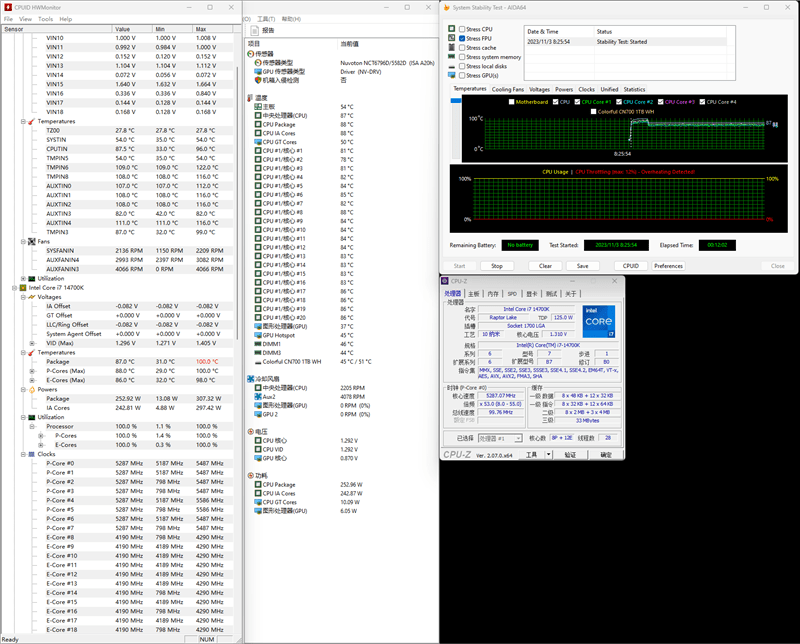The height and width of the screenshot is (644, 800).
Task: Expand the P-Cores (Max) temperature row
Action: pos(32,371)
